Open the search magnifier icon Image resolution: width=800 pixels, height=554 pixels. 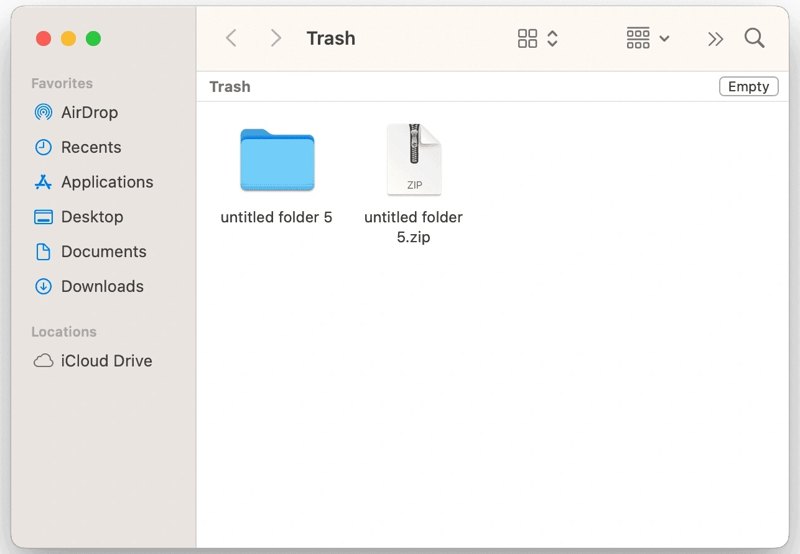point(754,38)
